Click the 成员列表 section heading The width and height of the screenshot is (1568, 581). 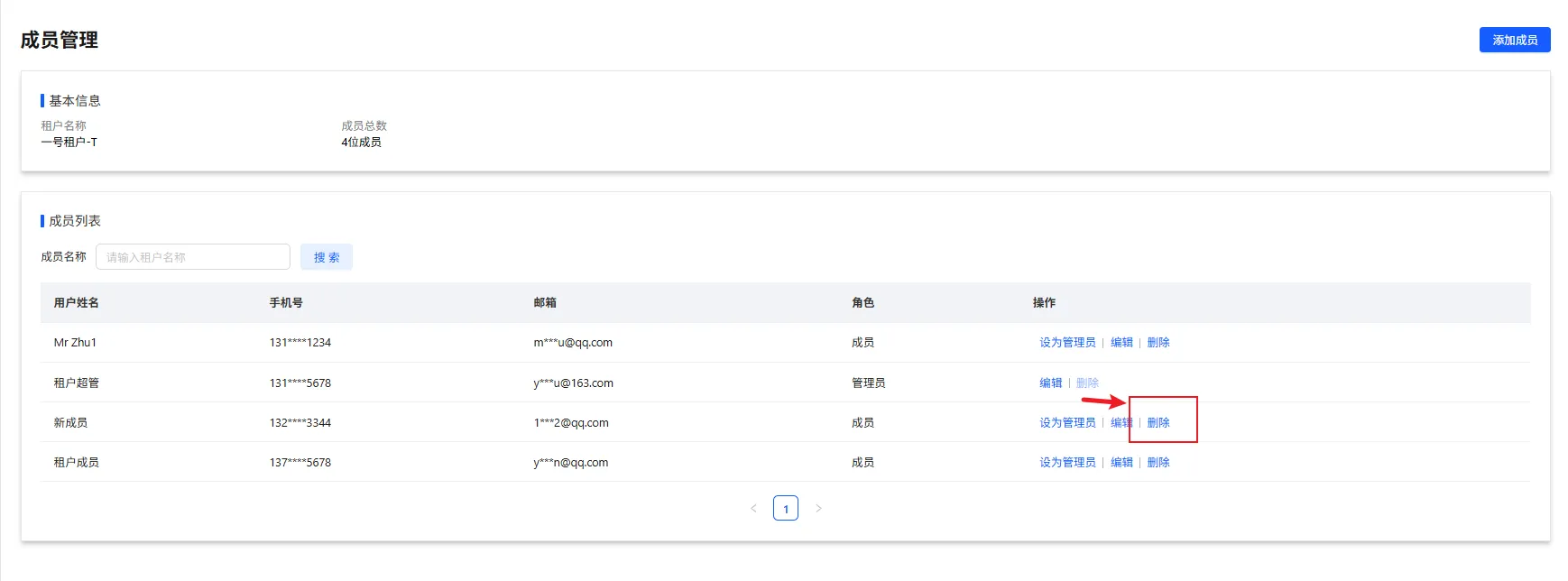75,221
